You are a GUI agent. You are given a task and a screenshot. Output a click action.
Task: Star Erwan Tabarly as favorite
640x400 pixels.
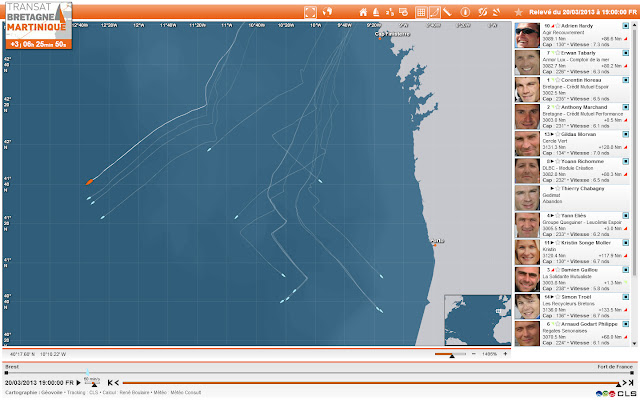[x=558, y=53]
